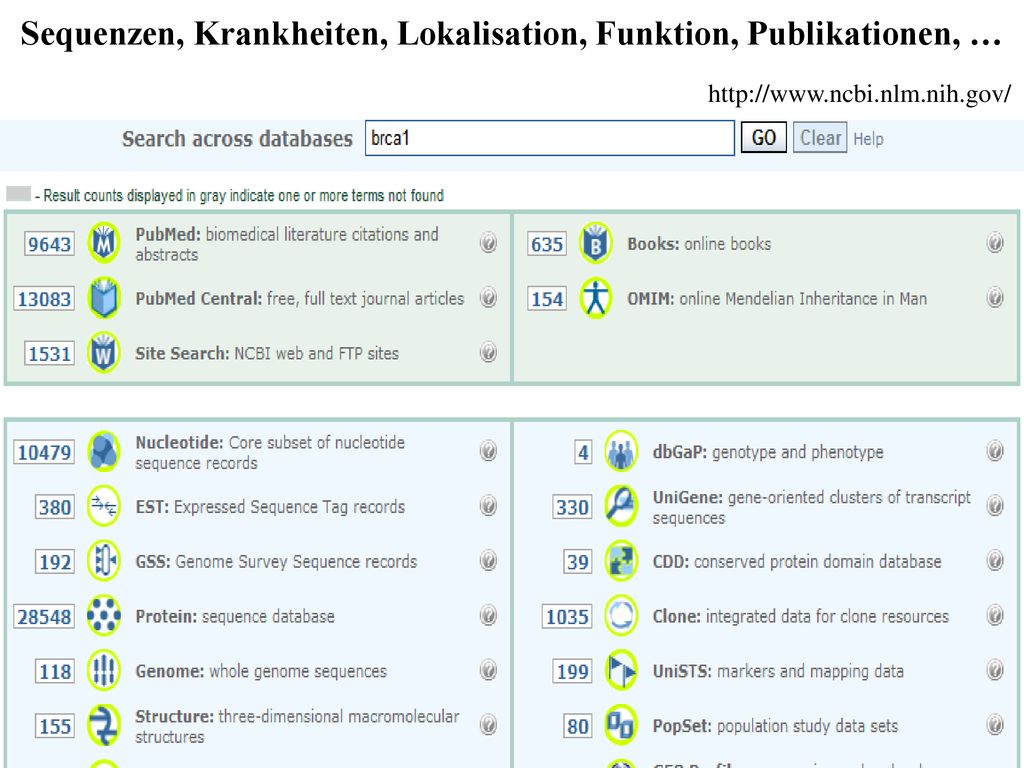This screenshot has height=768, width=1024.
Task: Open the 10479 Nucleotide results count
Action: click(44, 453)
